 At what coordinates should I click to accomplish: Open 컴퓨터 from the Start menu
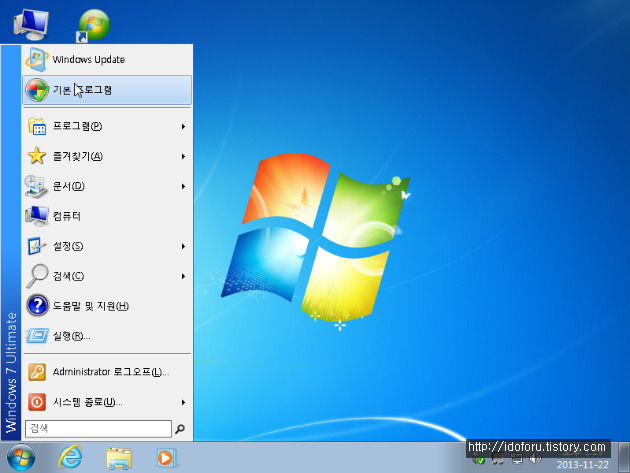[107, 216]
